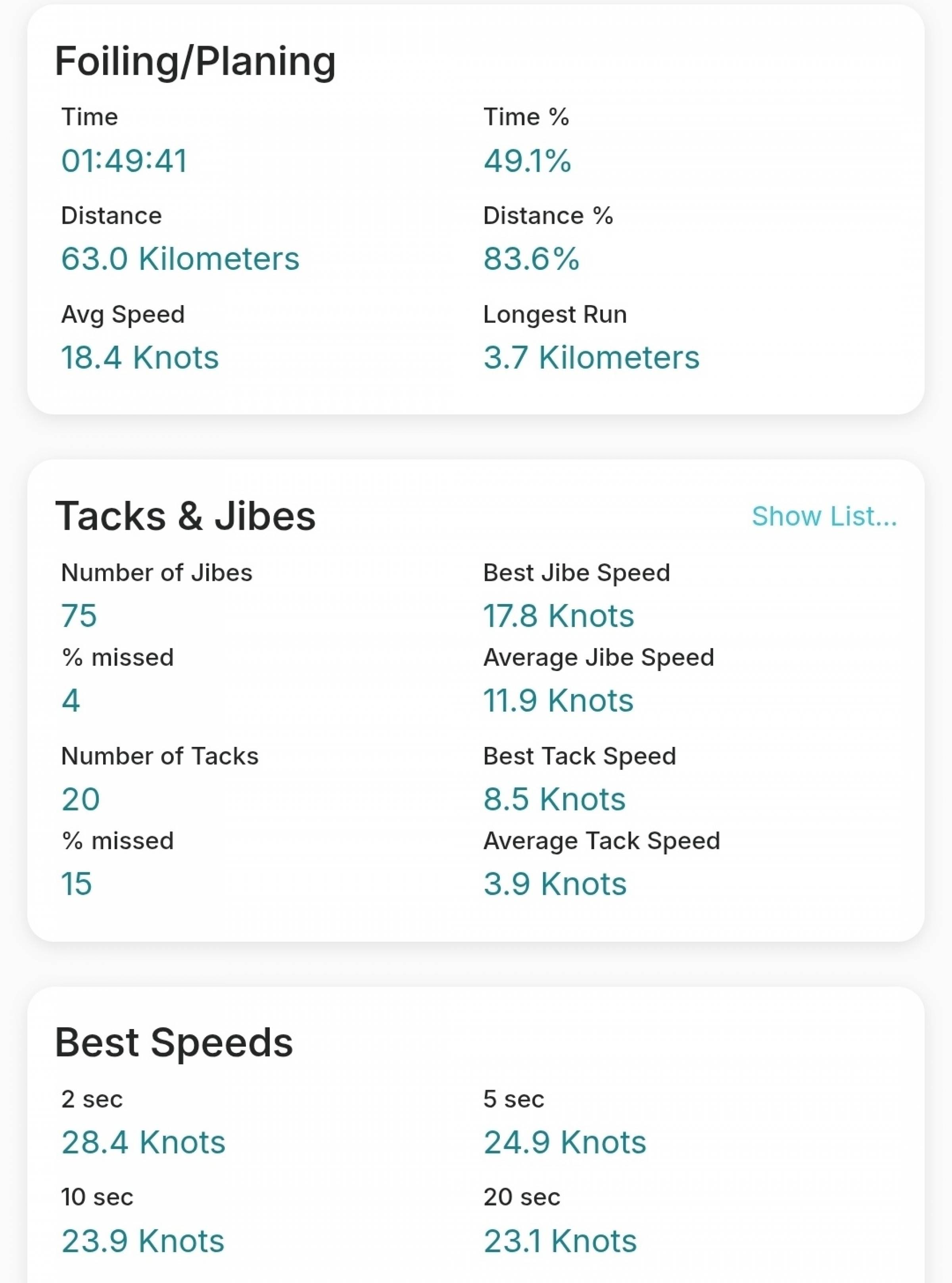Viewport: 952px width, 1283px height.
Task: Select the Tacks & Jibes heading
Action: [x=186, y=516]
